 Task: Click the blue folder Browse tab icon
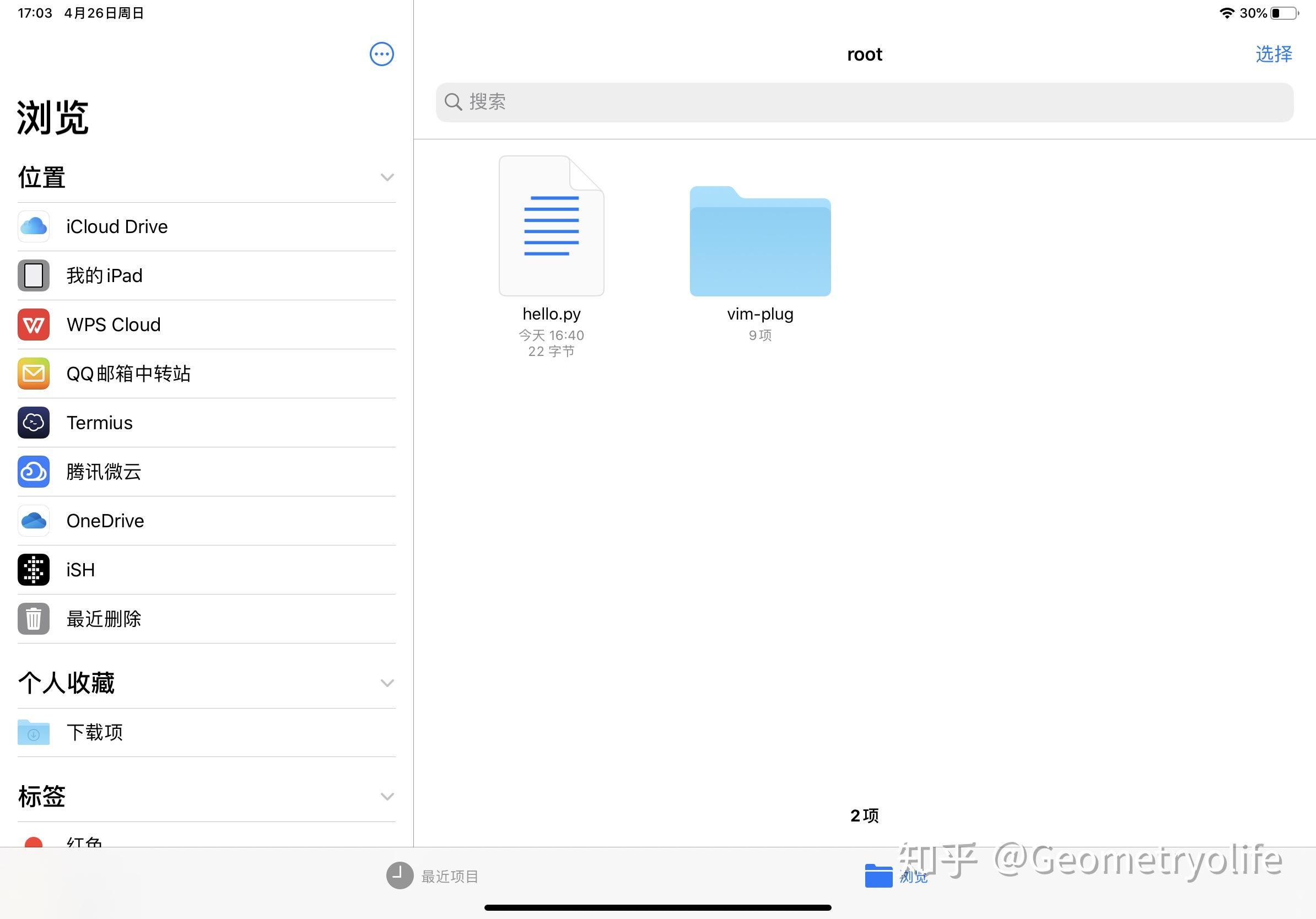(x=878, y=875)
